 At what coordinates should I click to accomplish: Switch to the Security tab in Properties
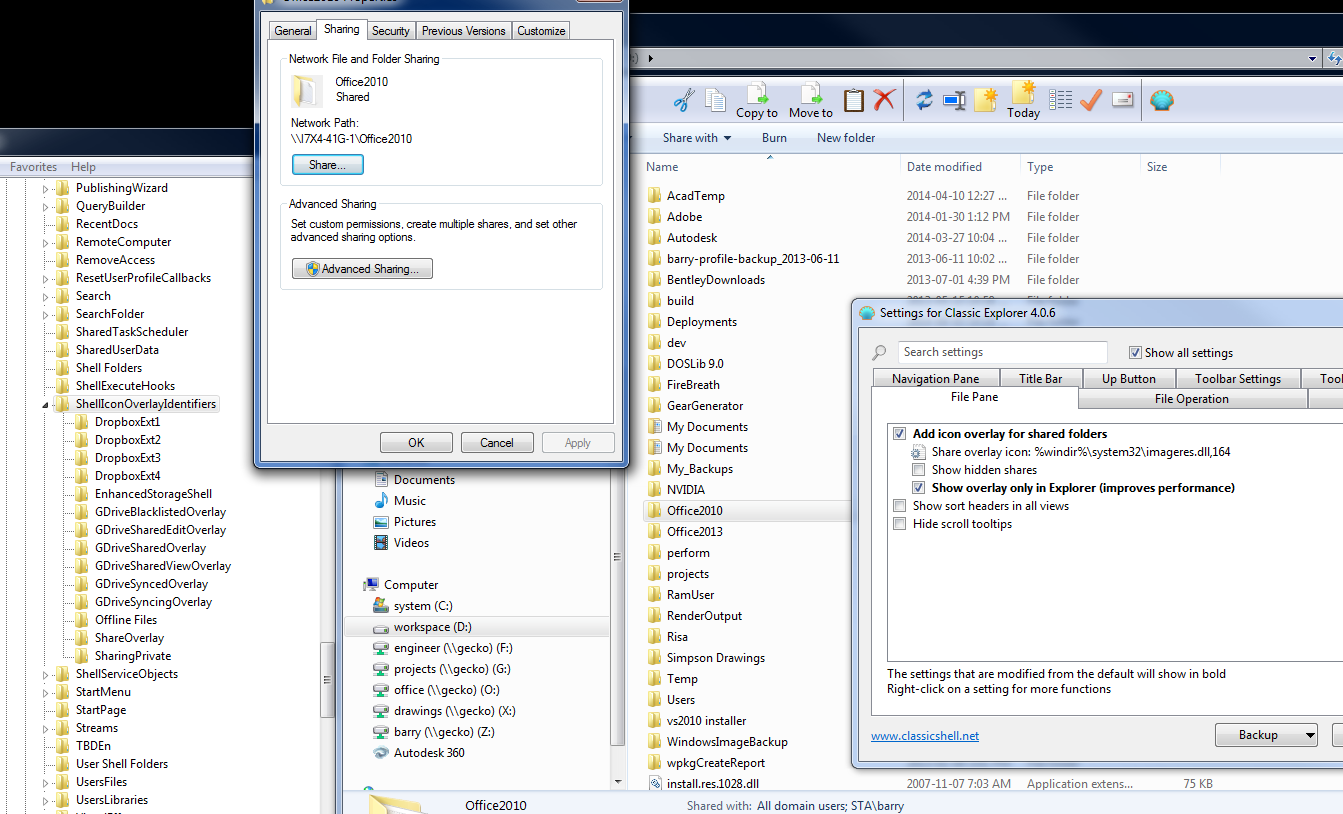coord(391,31)
